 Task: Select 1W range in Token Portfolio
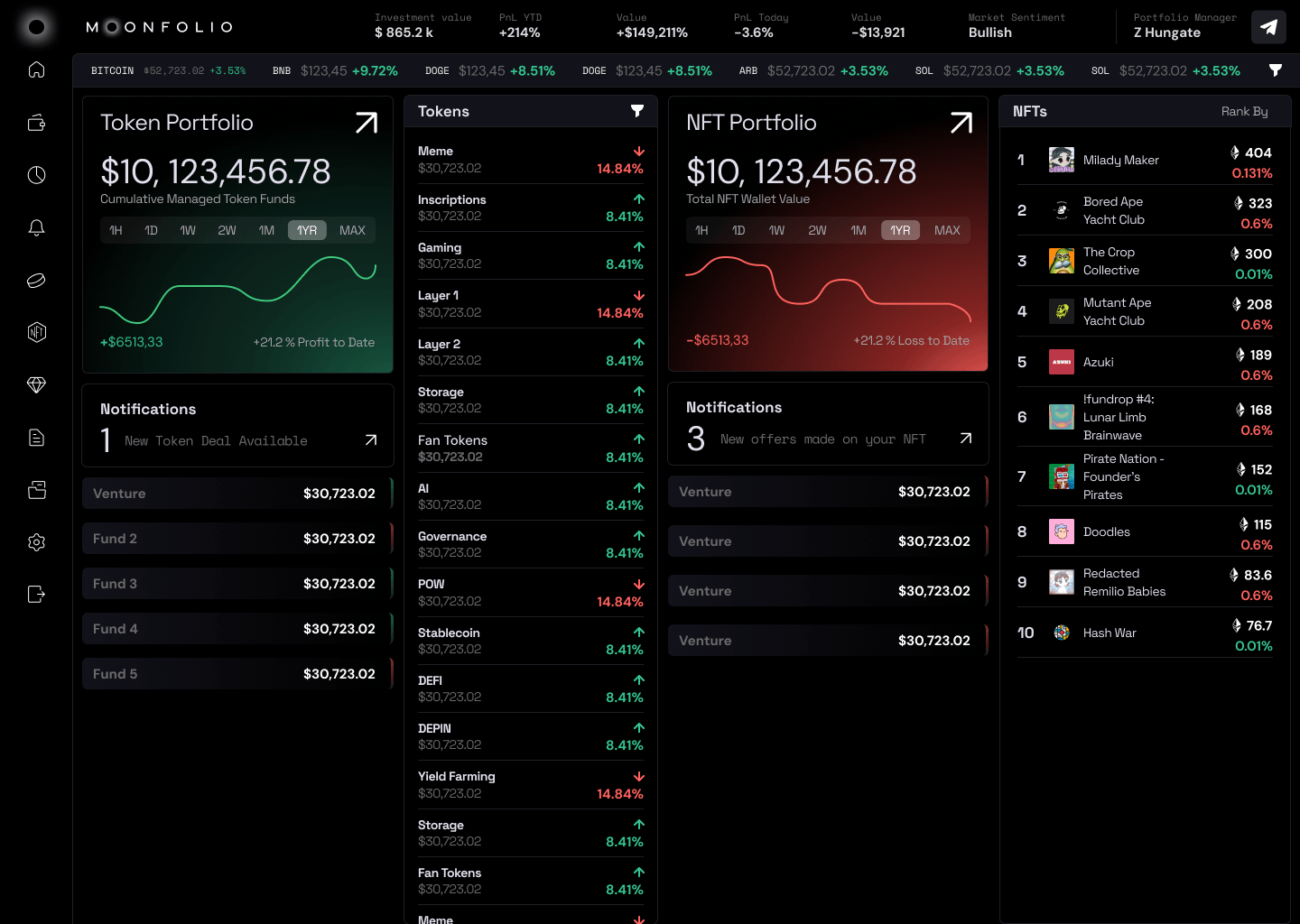[188, 230]
